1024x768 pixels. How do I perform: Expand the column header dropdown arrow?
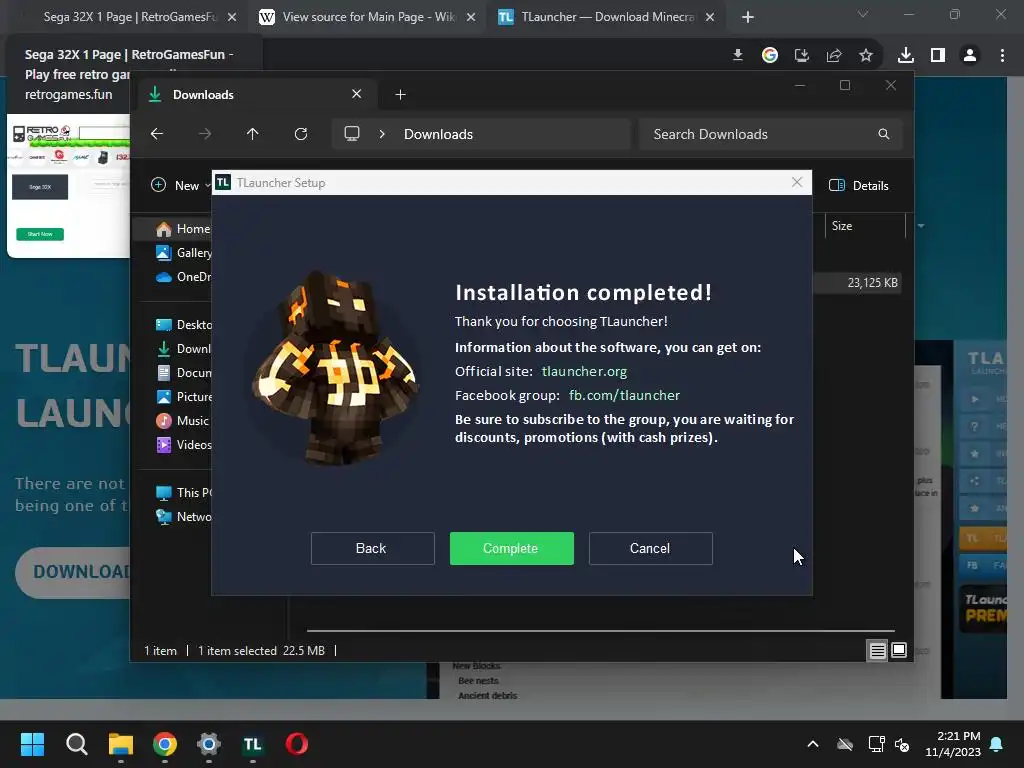(x=921, y=226)
